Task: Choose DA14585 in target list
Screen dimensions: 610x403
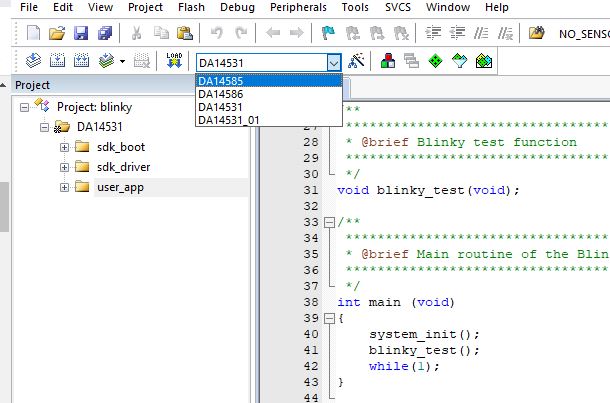Action: point(269,81)
